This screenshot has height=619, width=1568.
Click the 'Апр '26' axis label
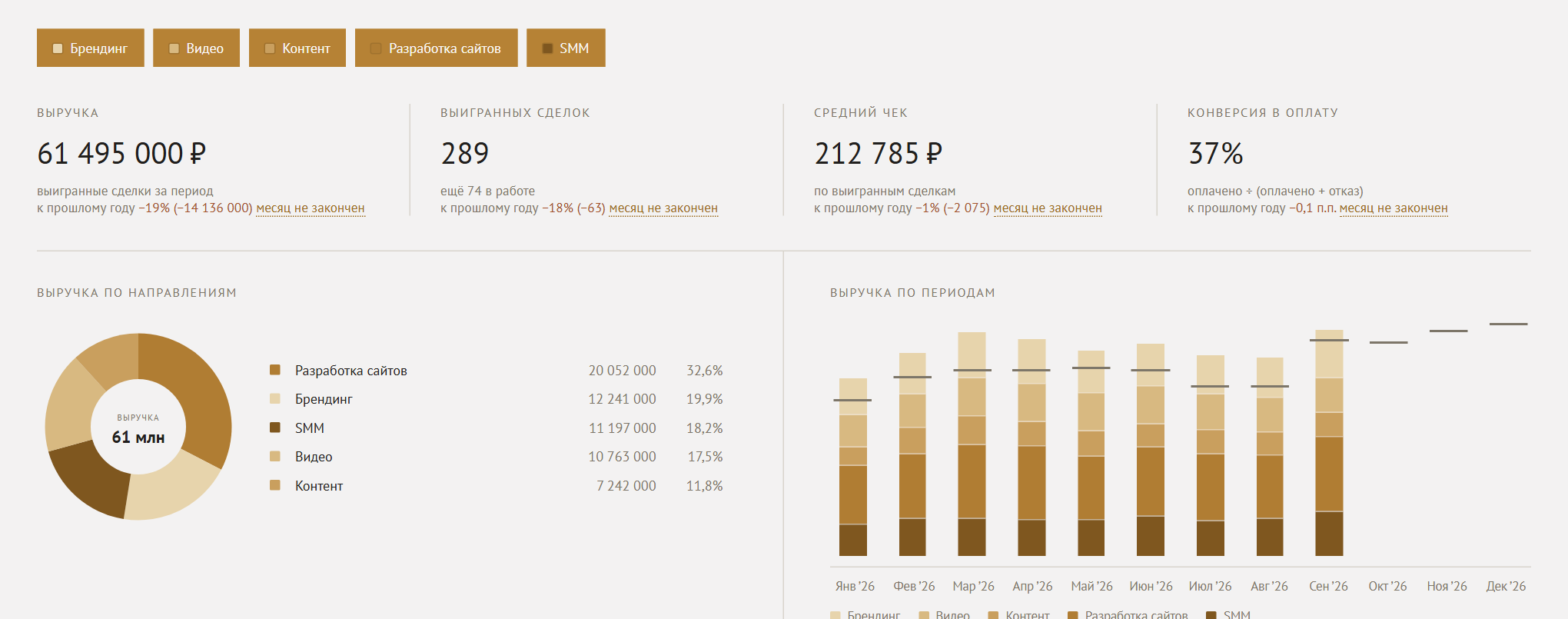coord(1032,586)
